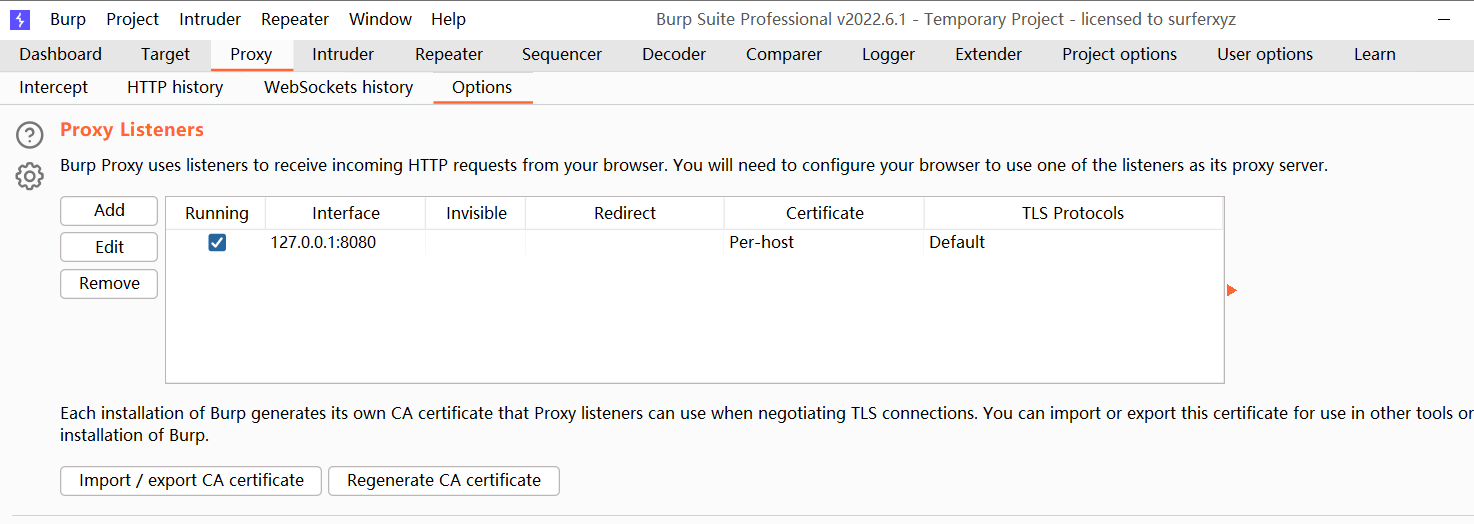This screenshot has height=524, width=1474.
Task: Open the Project menu
Action: pyautogui.click(x=132, y=19)
